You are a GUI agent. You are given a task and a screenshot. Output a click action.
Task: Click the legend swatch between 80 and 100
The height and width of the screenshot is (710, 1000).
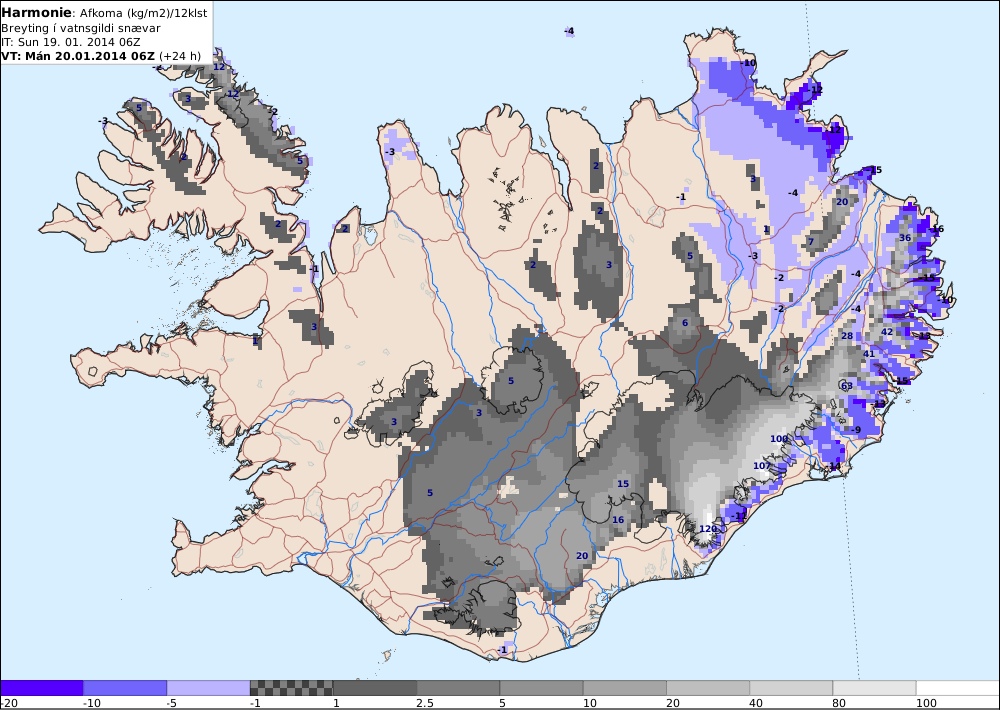874,688
